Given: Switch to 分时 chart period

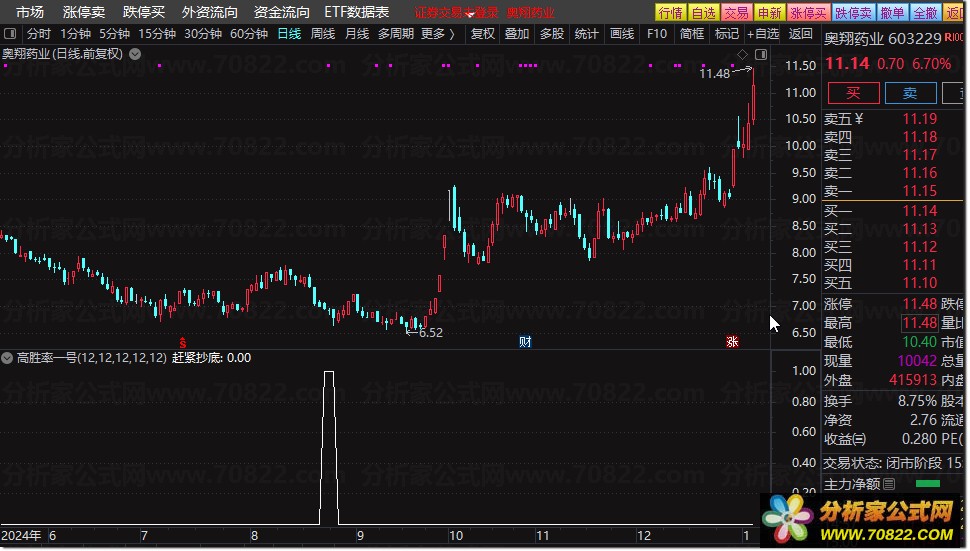Looking at the screenshot, I should point(38,33).
